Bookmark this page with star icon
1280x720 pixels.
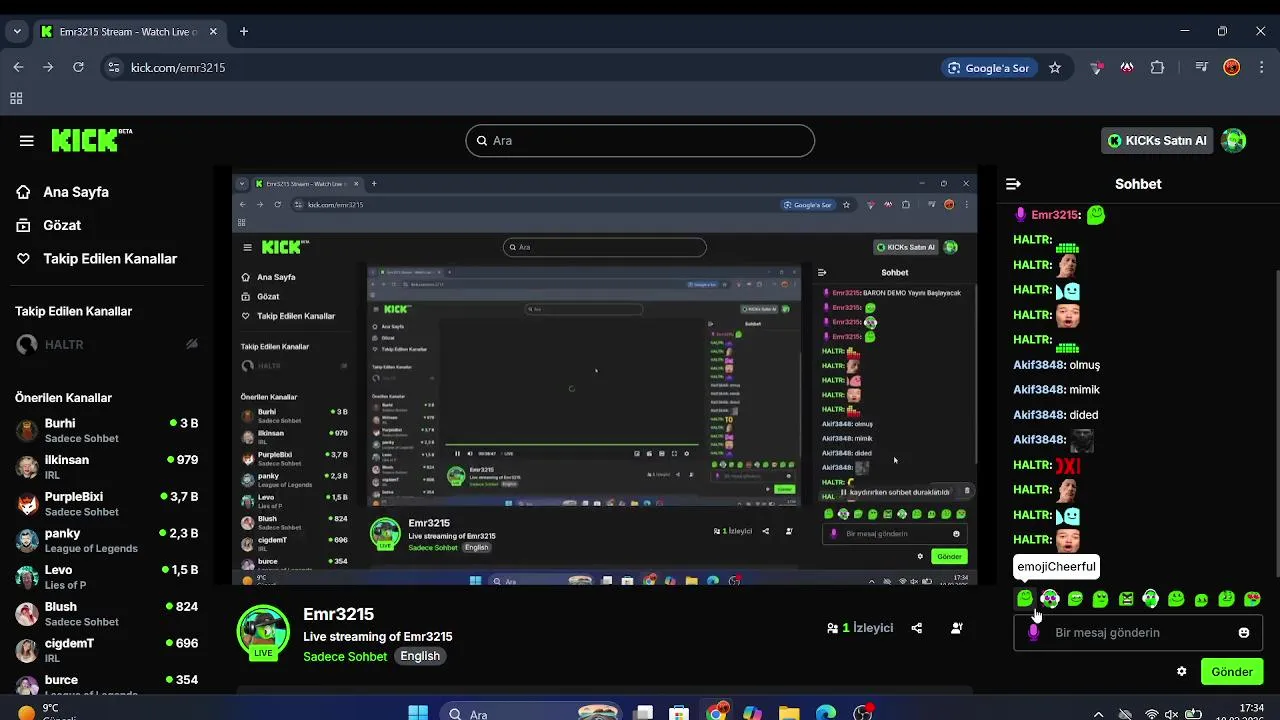tap(1055, 68)
